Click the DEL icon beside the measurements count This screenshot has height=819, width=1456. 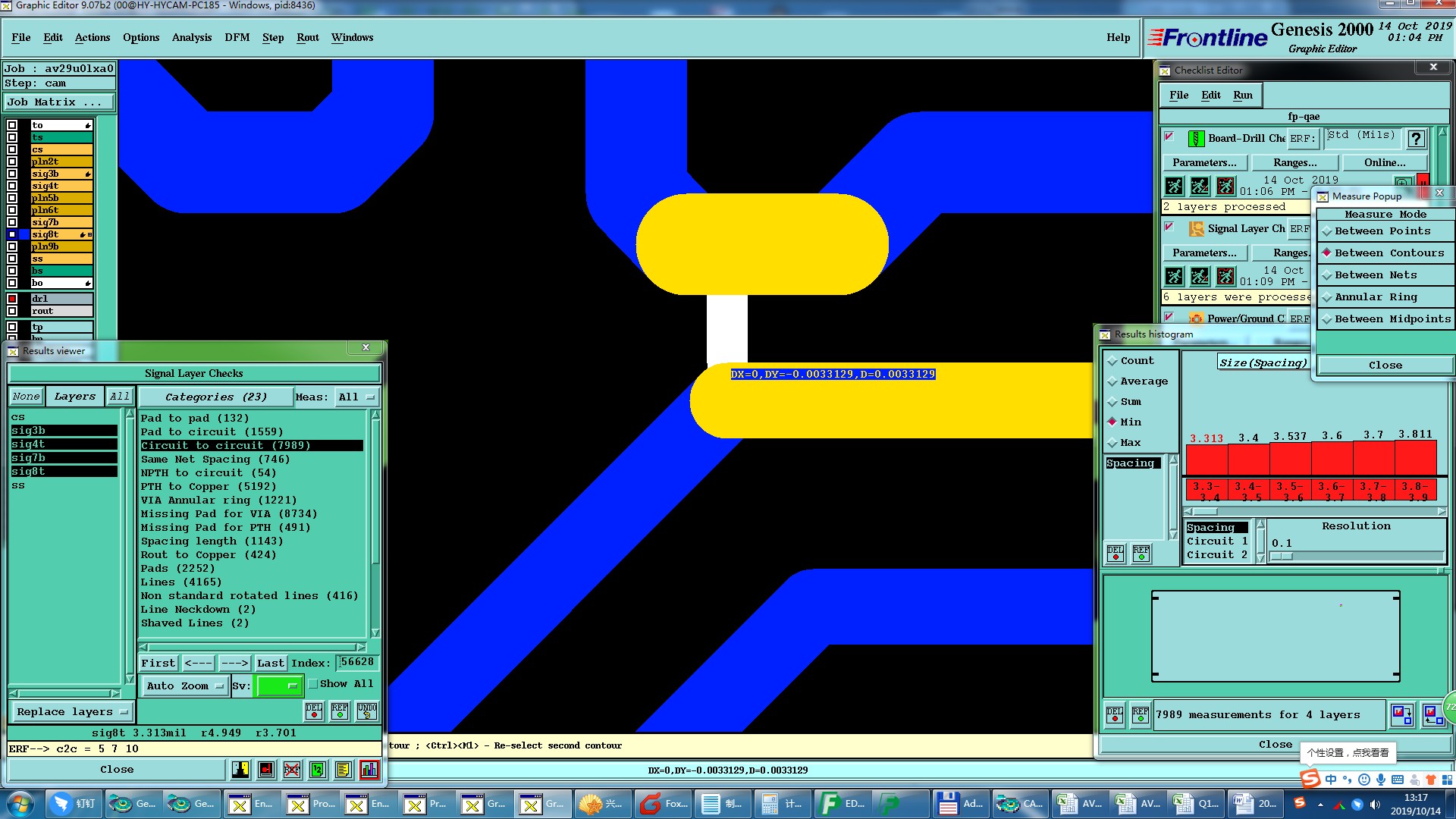[1115, 715]
